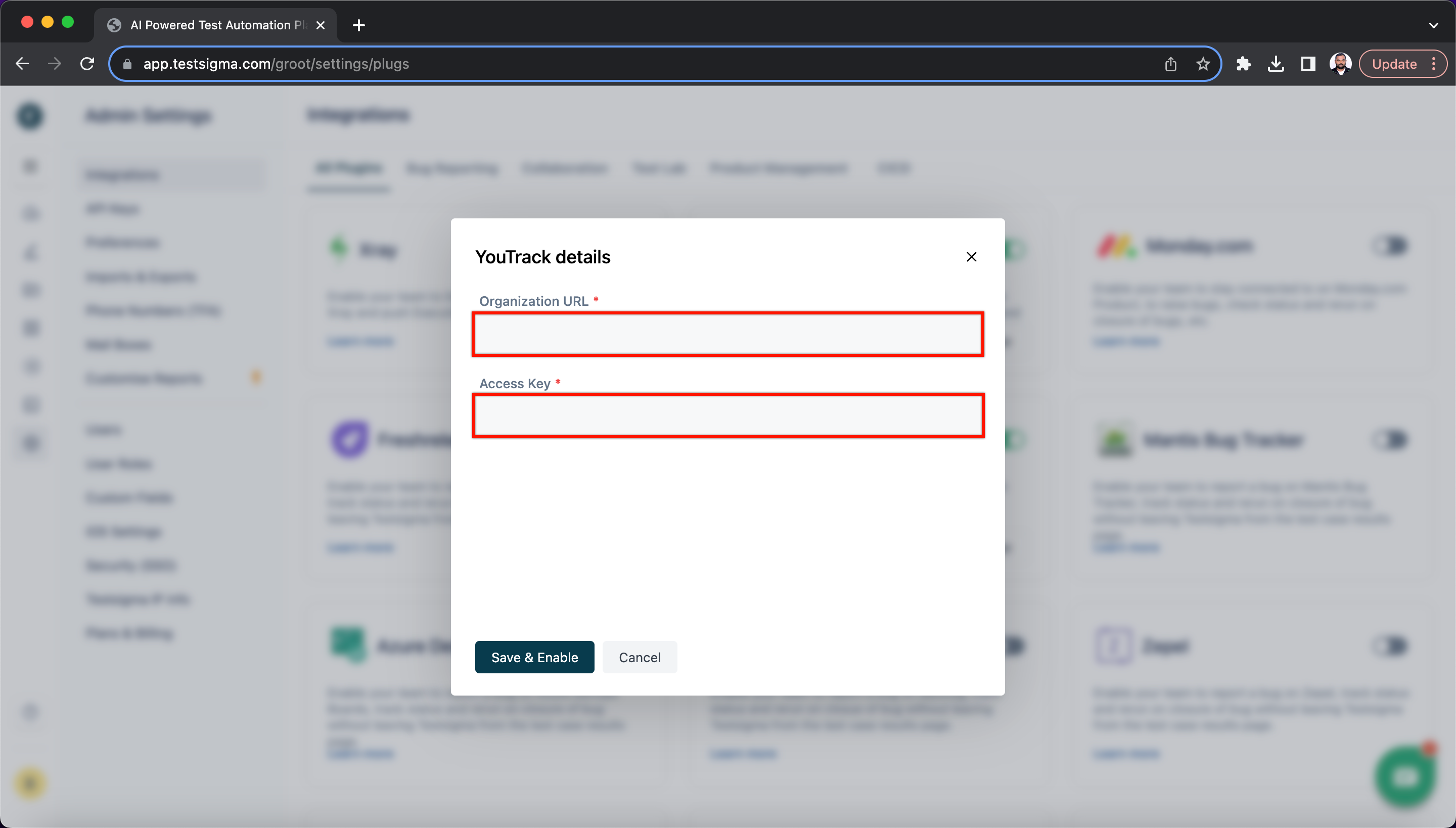Open Chrome three-dot menu

pyautogui.click(x=1434, y=64)
